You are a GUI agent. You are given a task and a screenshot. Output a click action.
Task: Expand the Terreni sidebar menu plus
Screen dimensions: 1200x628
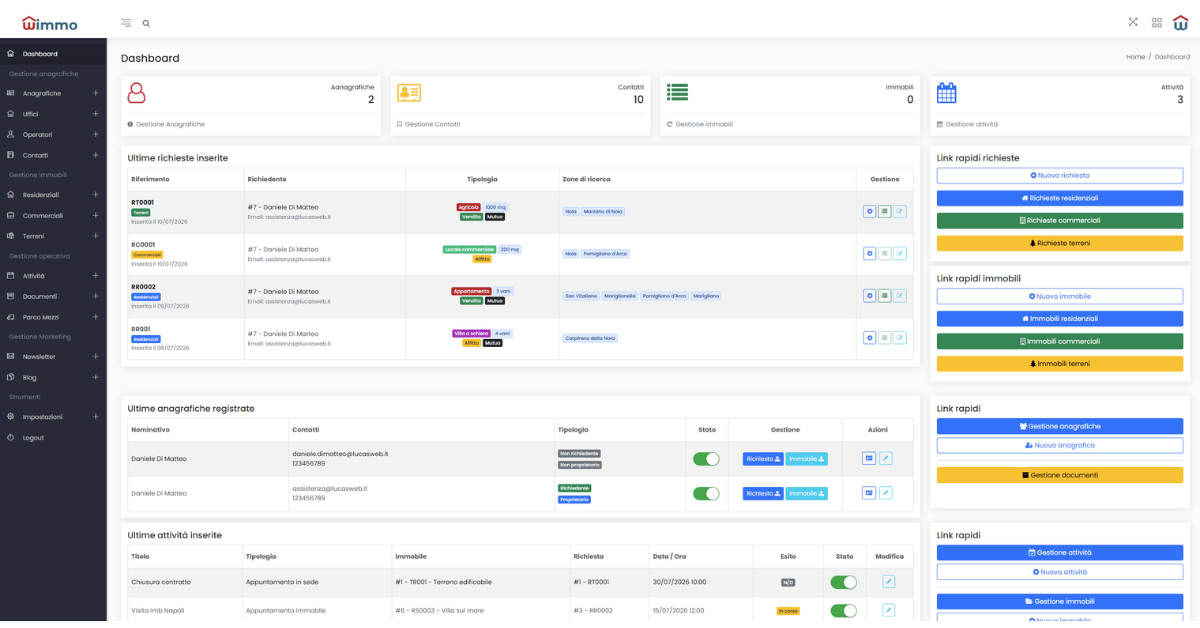95,236
